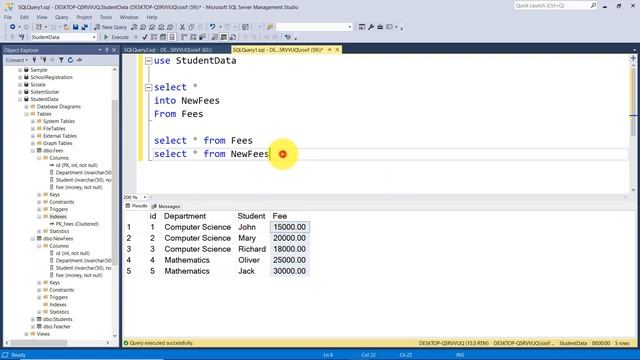Open the Query menu
640x360 pixels.
click(x=62, y=17)
